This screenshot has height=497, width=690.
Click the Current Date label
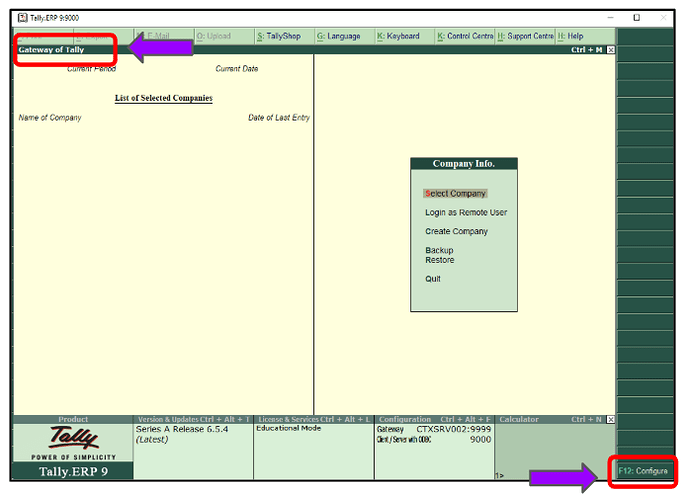click(x=237, y=69)
